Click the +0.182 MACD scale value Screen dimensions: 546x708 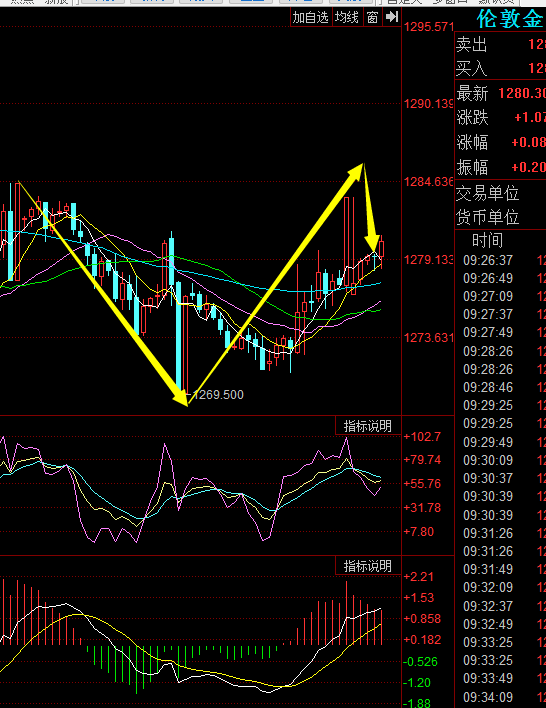point(422,639)
